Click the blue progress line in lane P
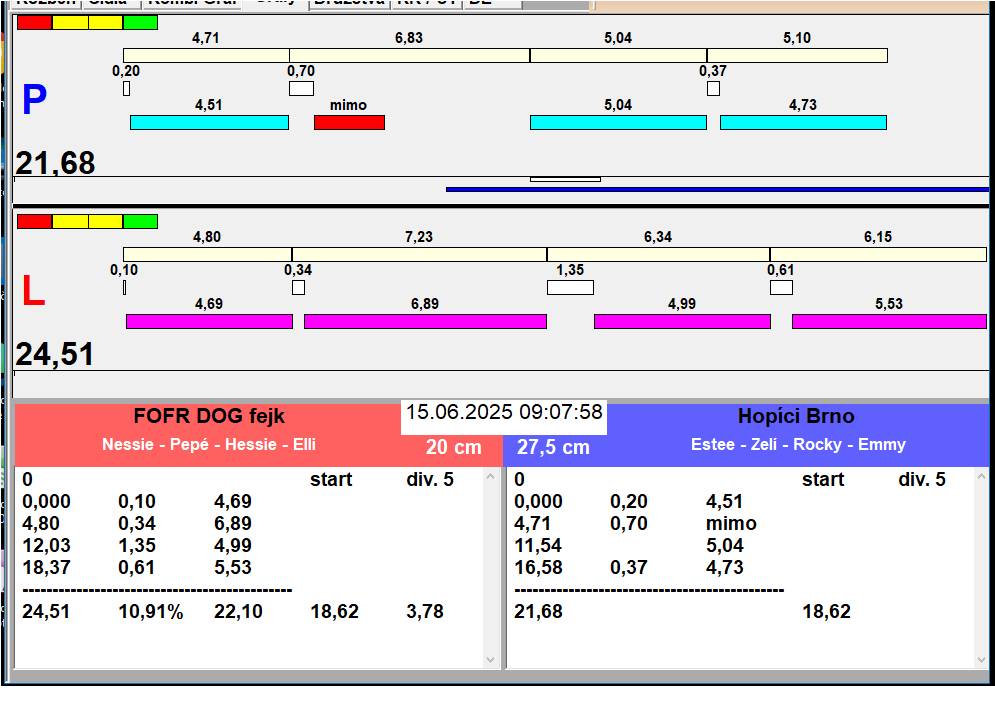Screen dimensions: 995x716 pyautogui.click(x=716, y=188)
